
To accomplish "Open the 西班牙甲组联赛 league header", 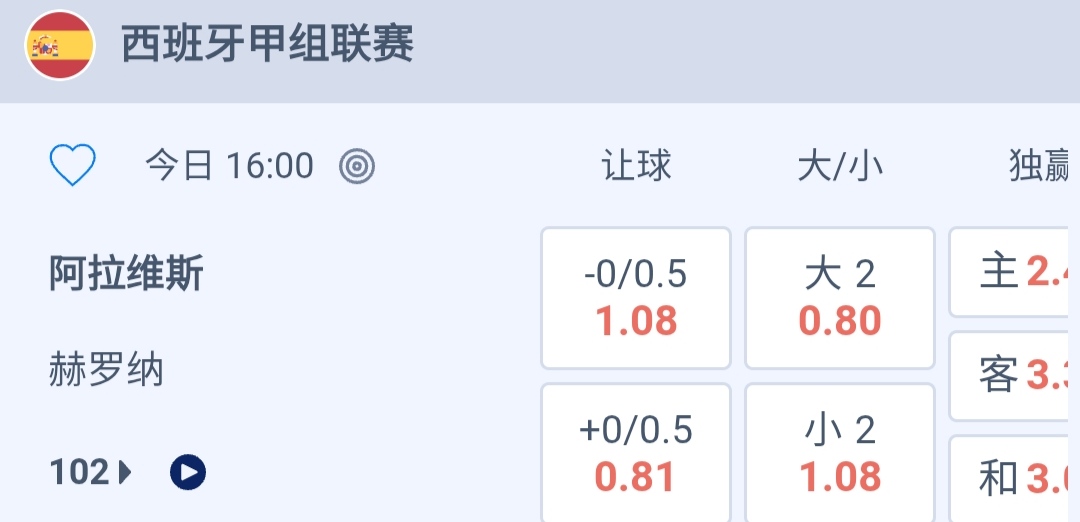I will [268, 46].
